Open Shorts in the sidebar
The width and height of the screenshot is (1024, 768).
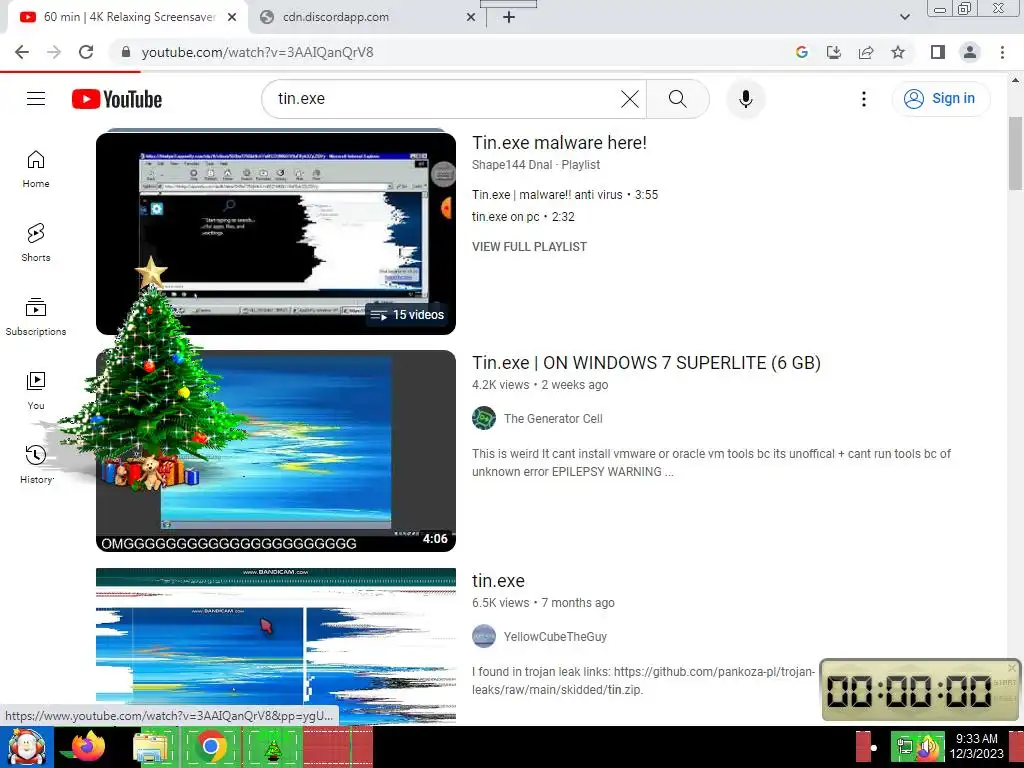[36, 243]
